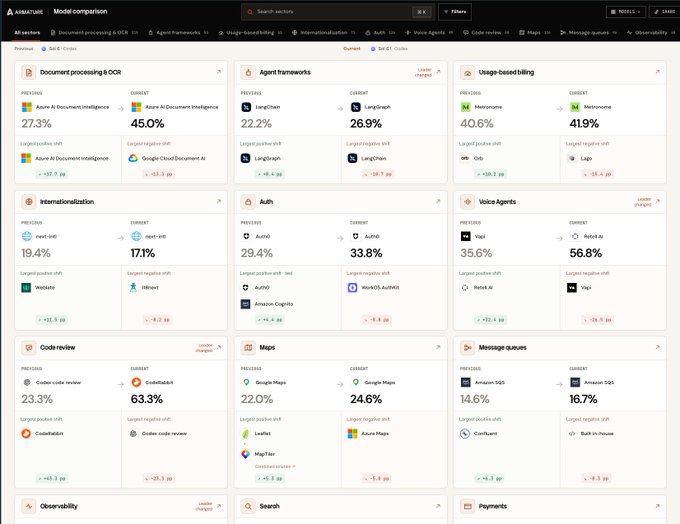Open the Models dropdown
Screen dimensions: 680x524
(x=625, y=12)
